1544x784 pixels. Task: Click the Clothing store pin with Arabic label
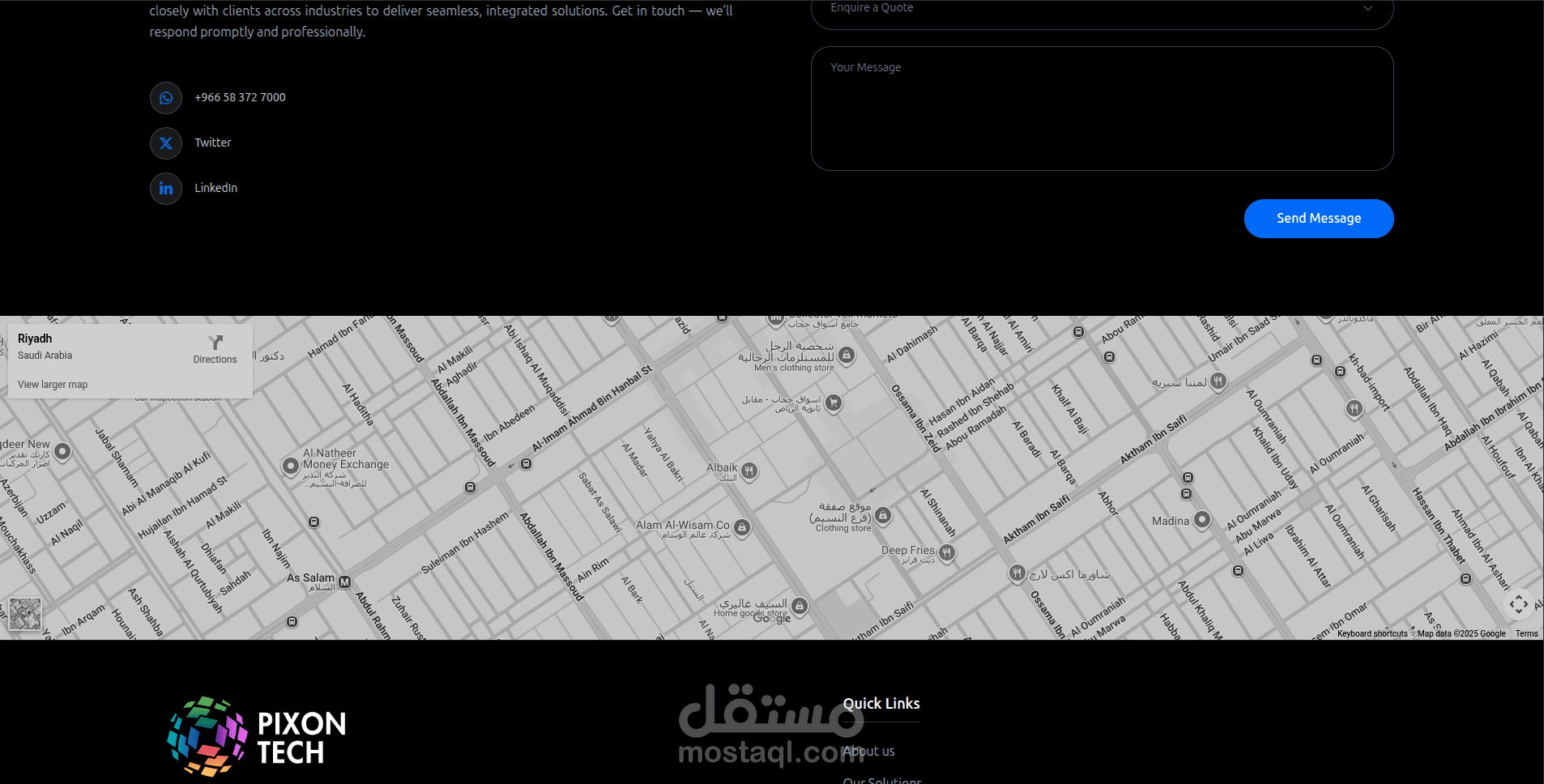pos(883,515)
